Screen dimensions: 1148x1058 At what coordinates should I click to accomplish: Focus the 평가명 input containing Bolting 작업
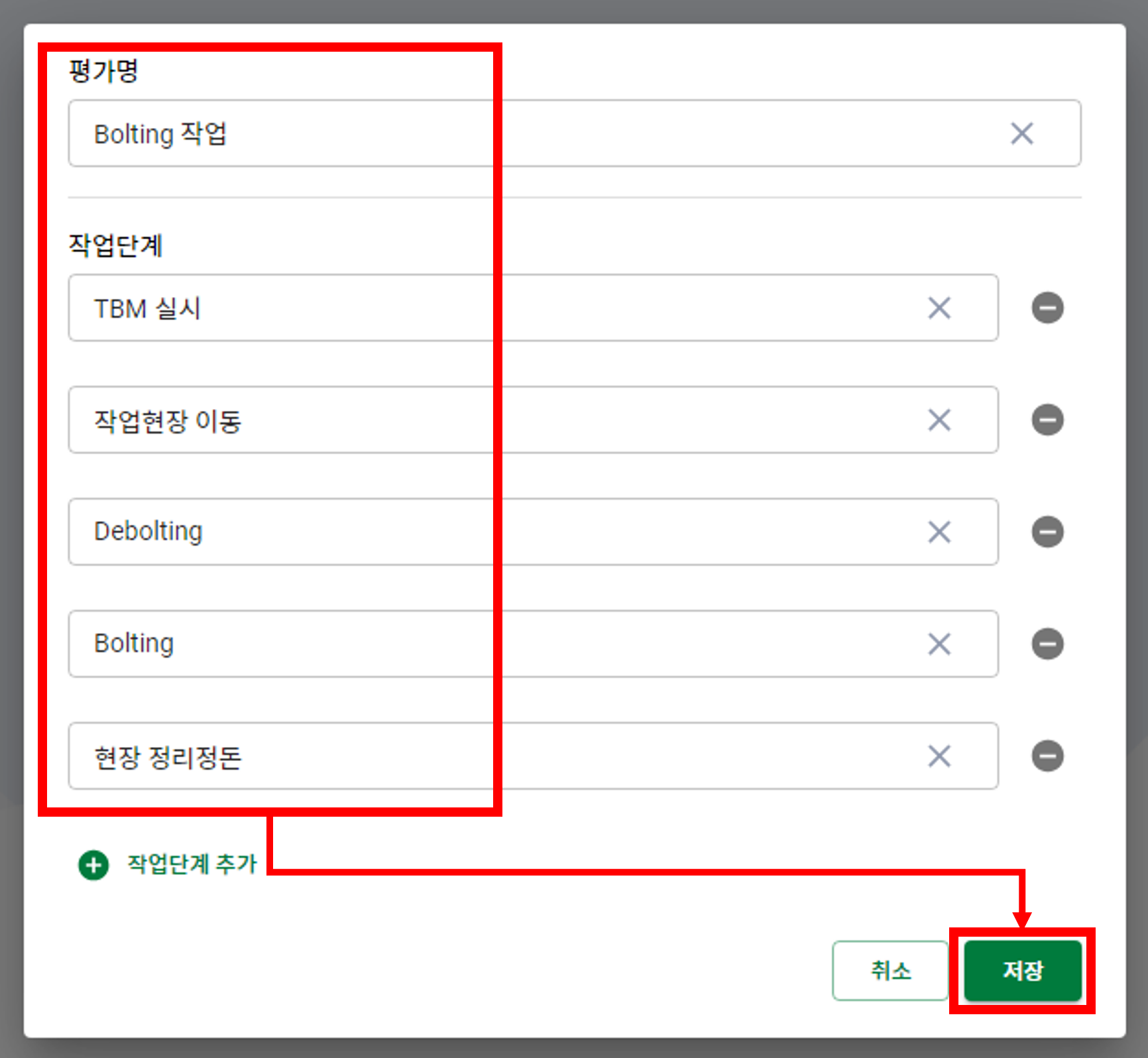point(575,133)
